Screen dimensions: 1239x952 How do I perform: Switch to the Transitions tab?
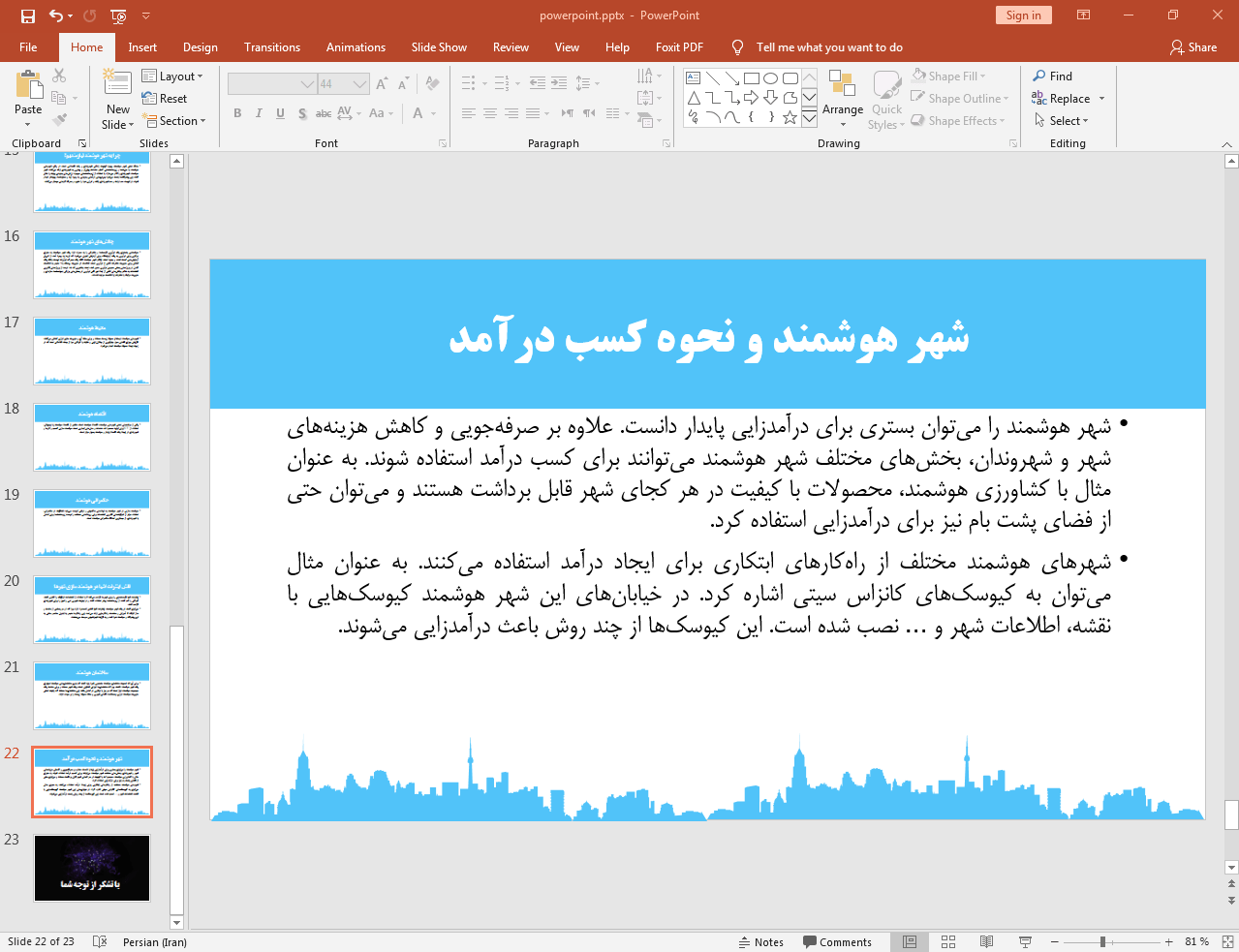tap(272, 47)
